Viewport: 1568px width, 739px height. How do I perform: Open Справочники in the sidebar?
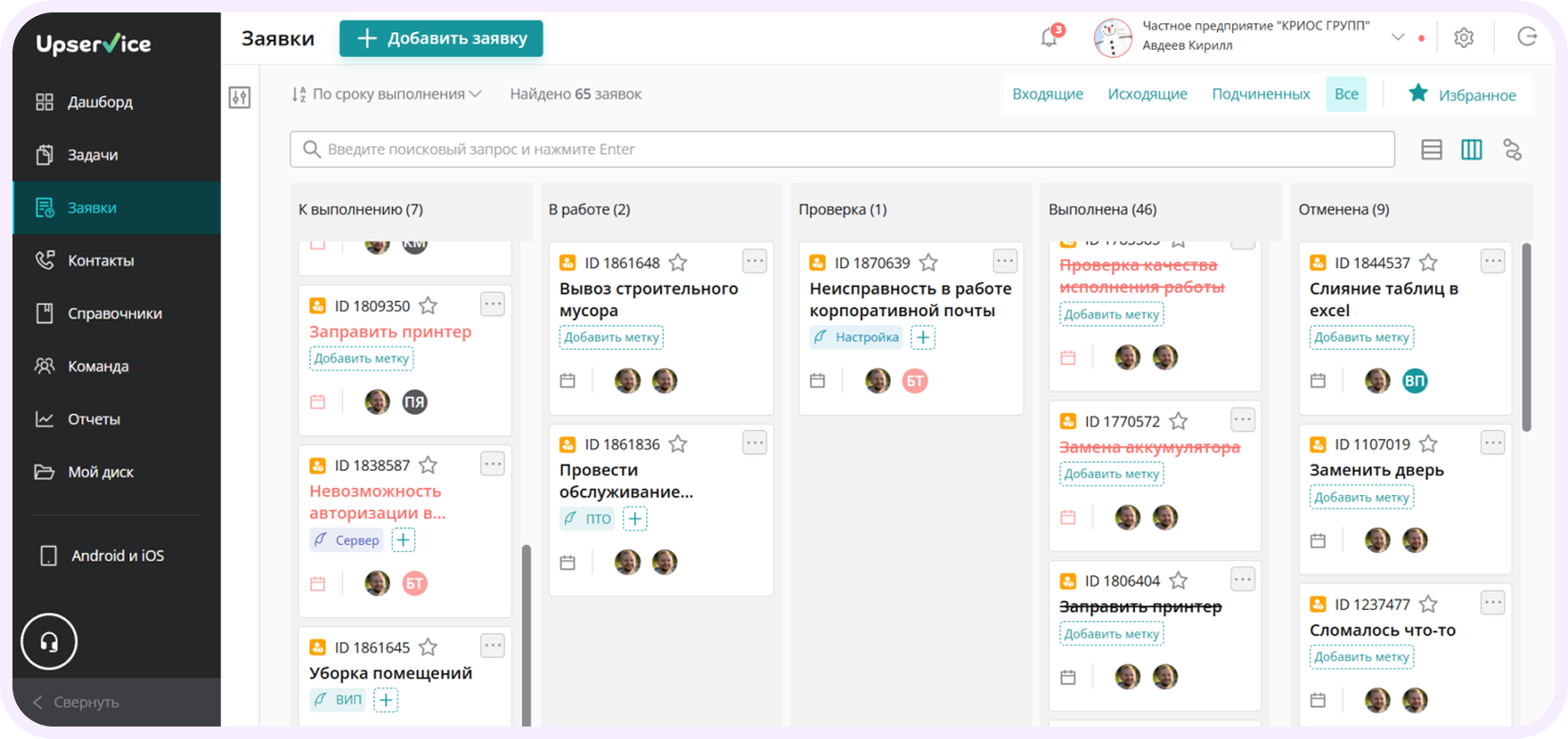pos(117,313)
